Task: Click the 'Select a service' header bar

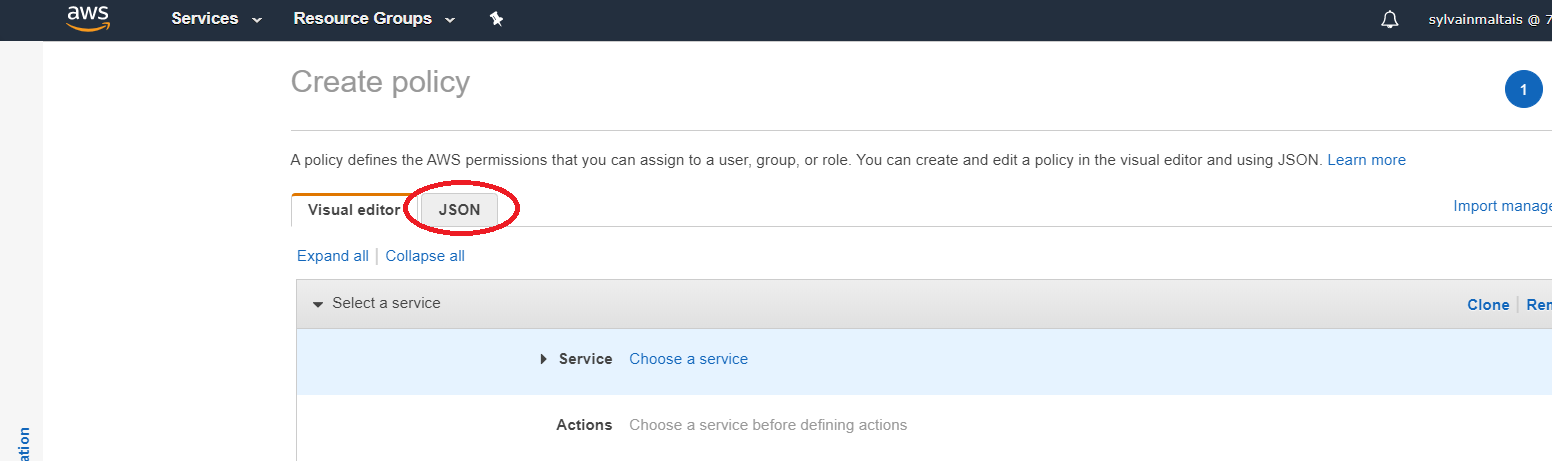Action: pyautogui.click(x=800, y=304)
